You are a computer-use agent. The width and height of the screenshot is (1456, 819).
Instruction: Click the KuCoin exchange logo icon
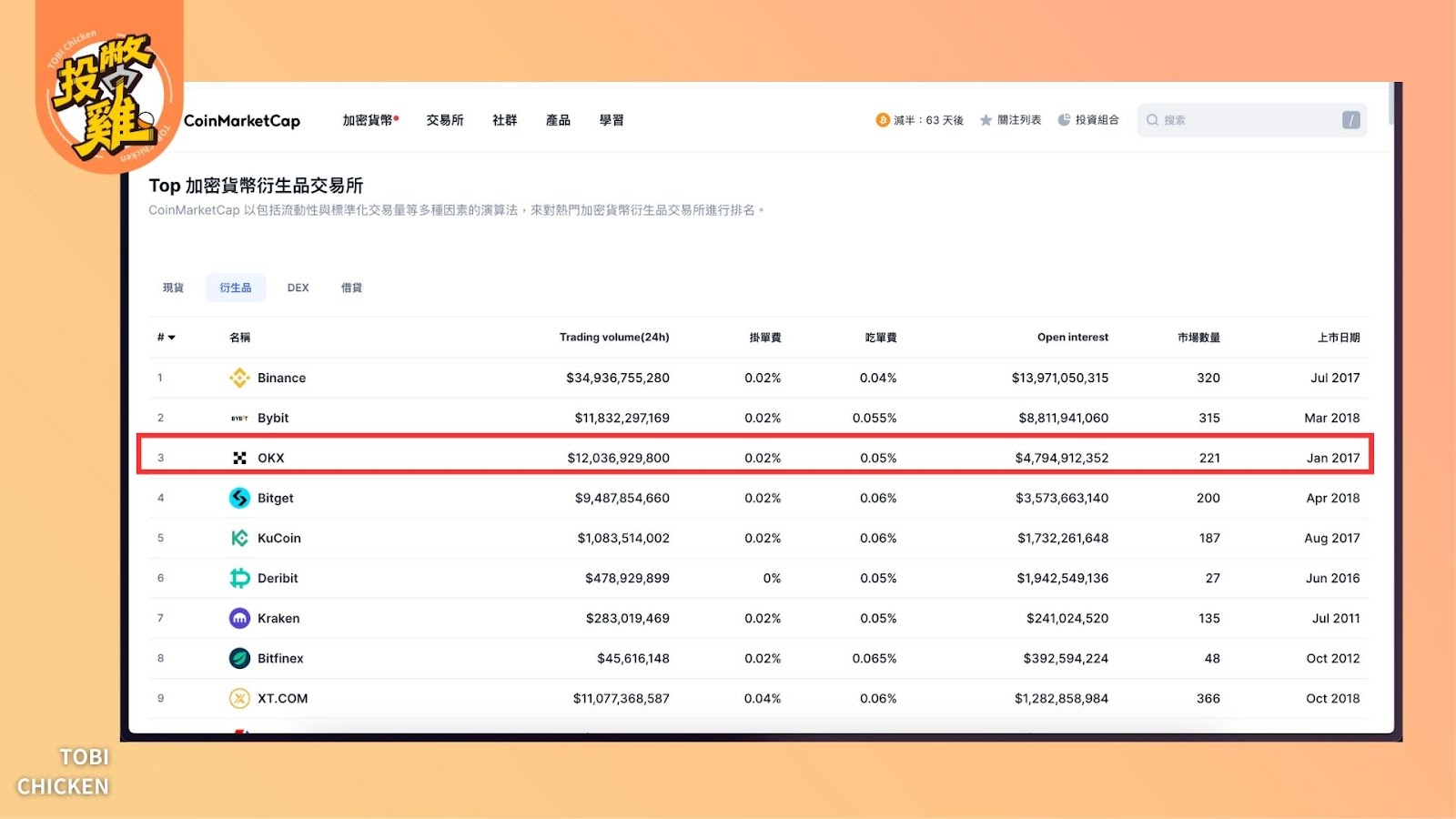[x=239, y=538]
